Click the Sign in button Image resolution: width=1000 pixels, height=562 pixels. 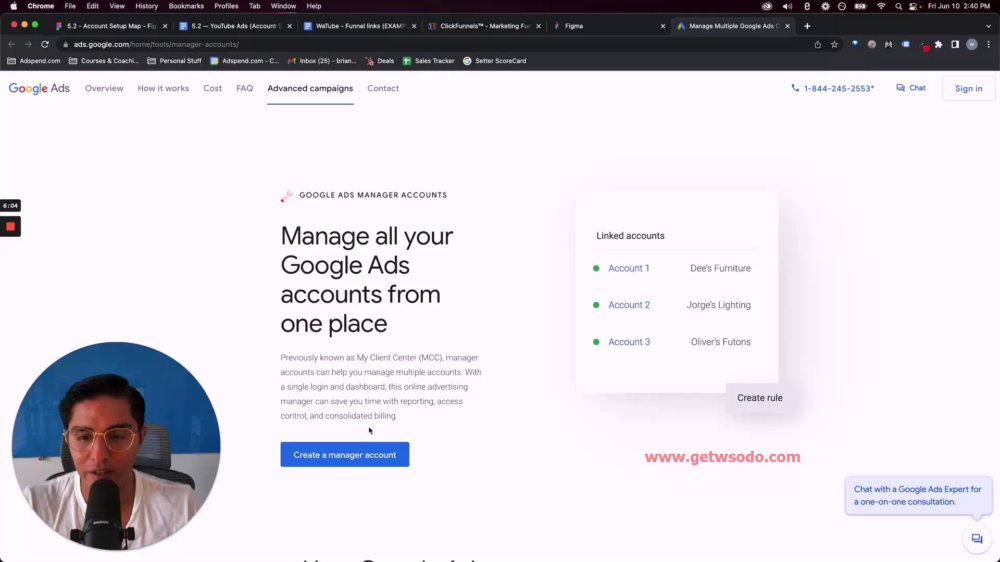coord(968,89)
